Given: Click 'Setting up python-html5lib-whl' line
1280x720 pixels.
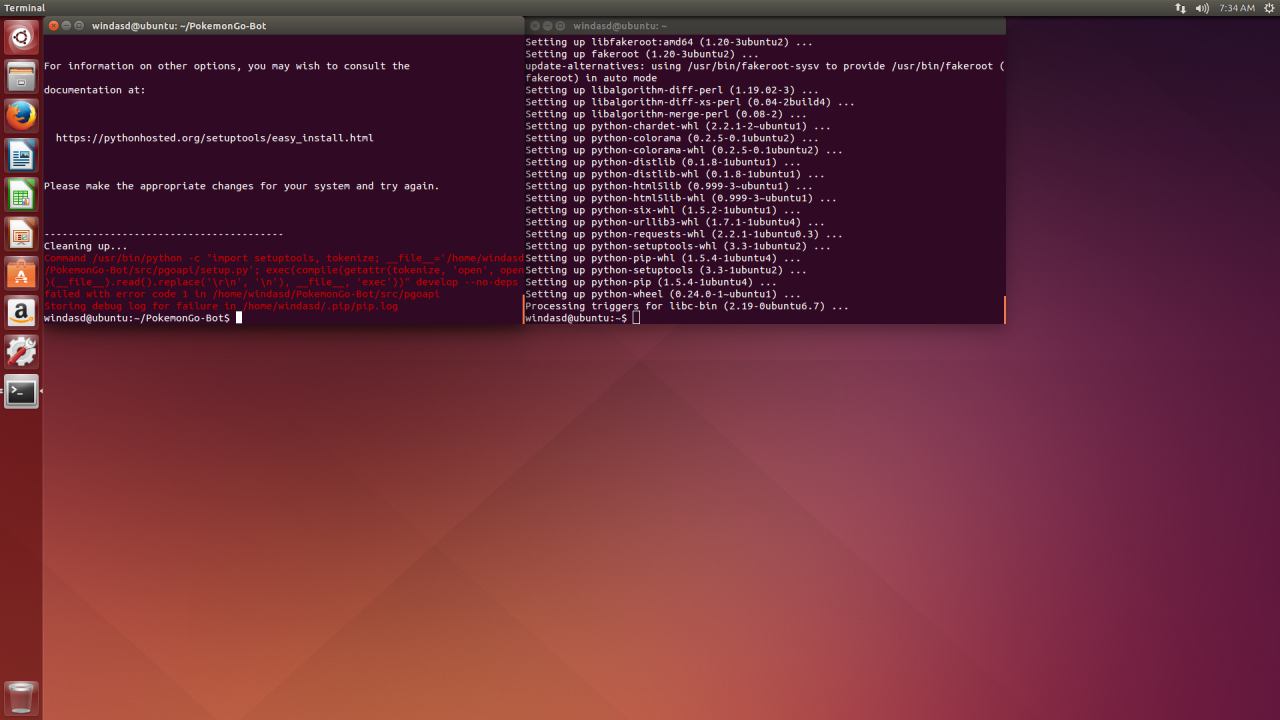Looking at the screenshot, I should 681,198.
